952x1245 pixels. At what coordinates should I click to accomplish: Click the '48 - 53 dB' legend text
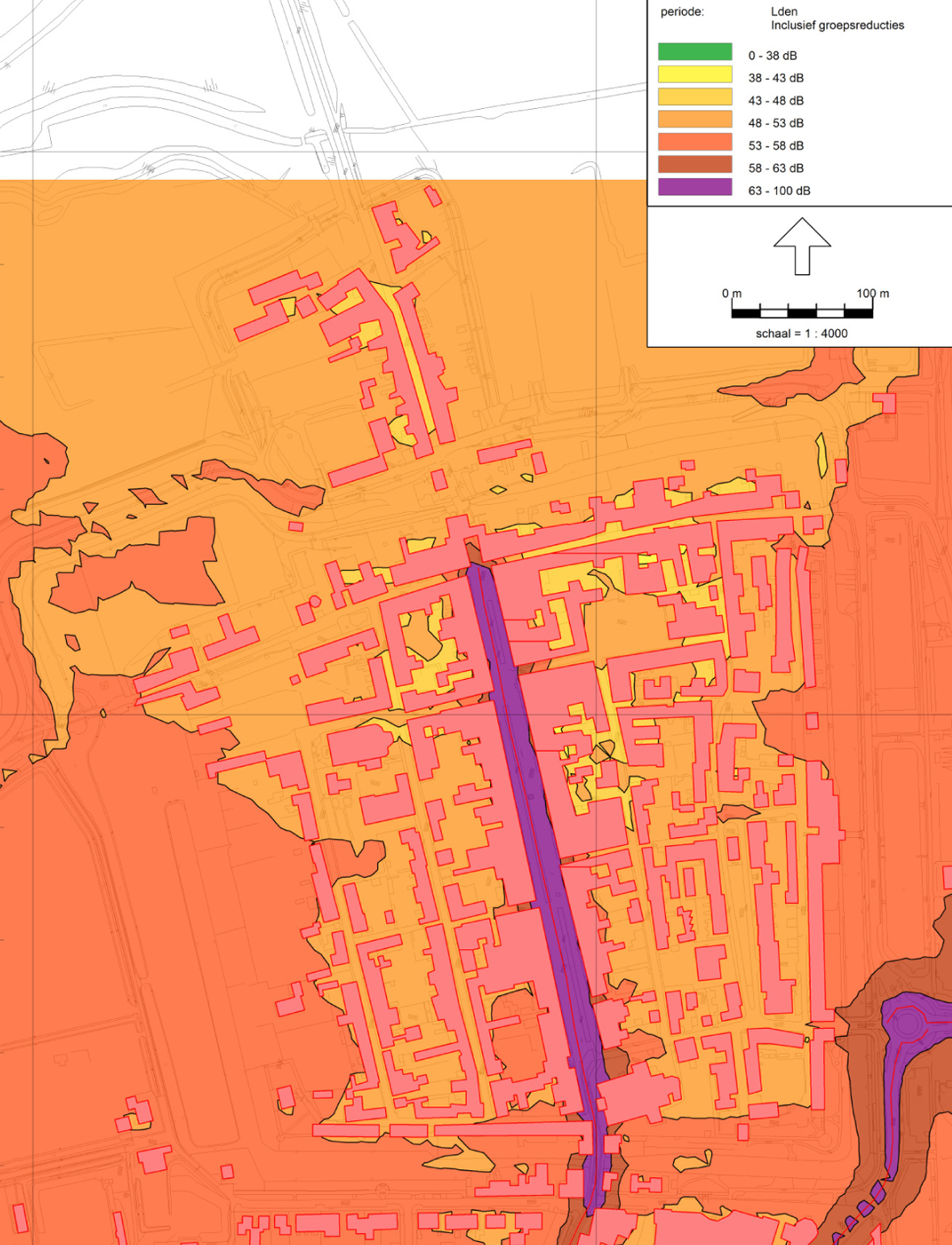[x=775, y=123]
